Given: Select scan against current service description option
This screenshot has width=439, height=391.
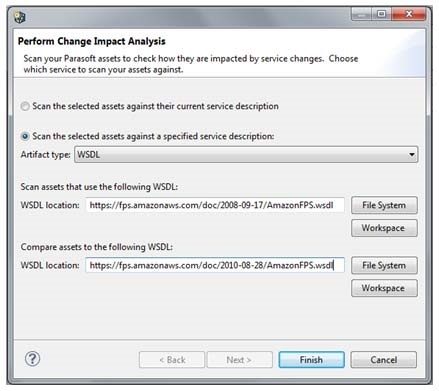Looking at the screenshot, I should point(25,106).
